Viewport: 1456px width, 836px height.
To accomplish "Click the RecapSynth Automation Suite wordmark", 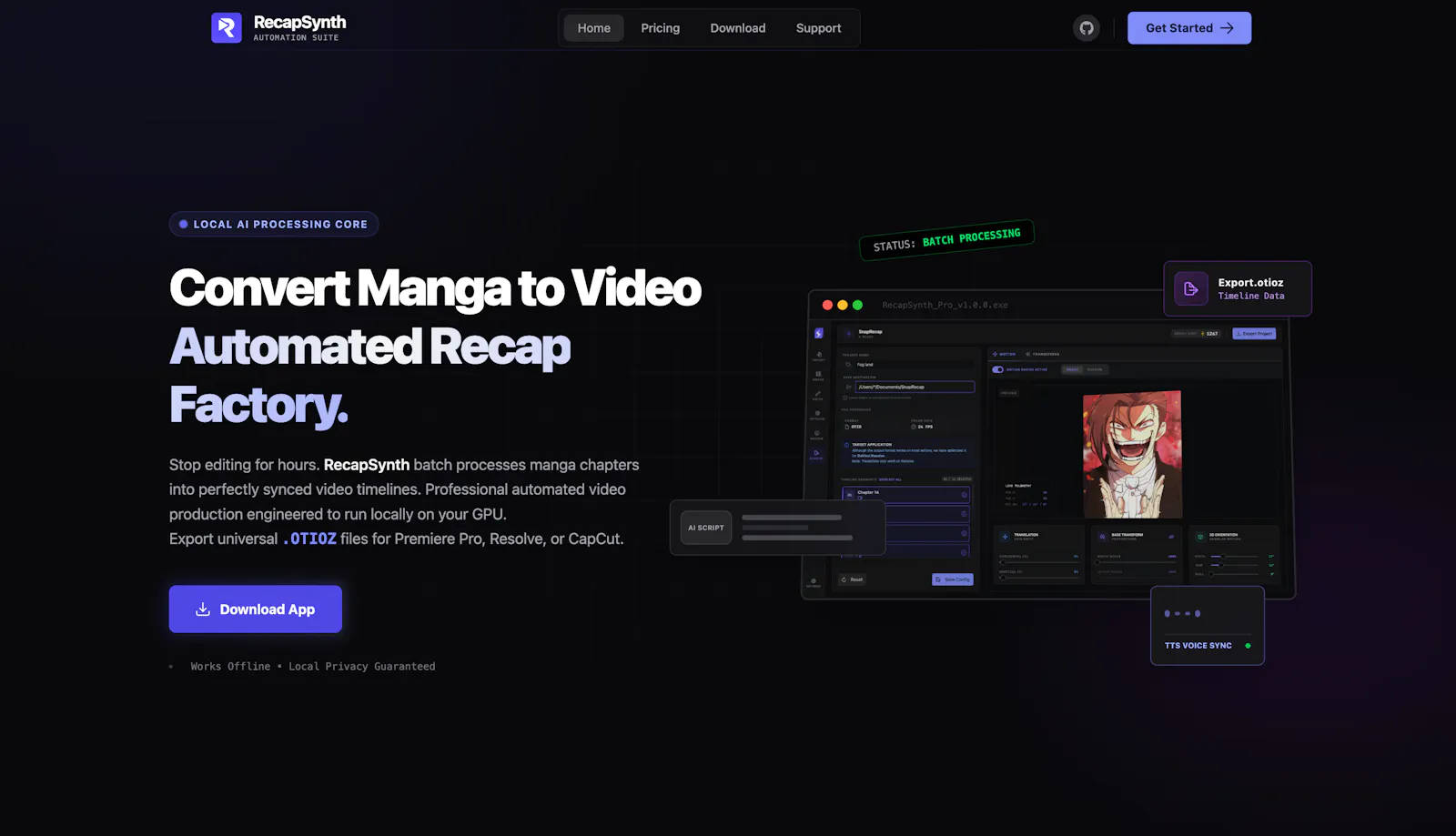I will [299, 28].
